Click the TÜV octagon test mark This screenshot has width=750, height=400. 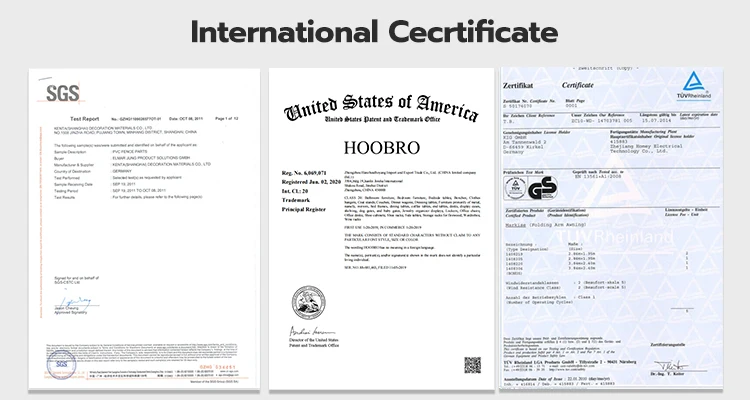coord(515,188)
